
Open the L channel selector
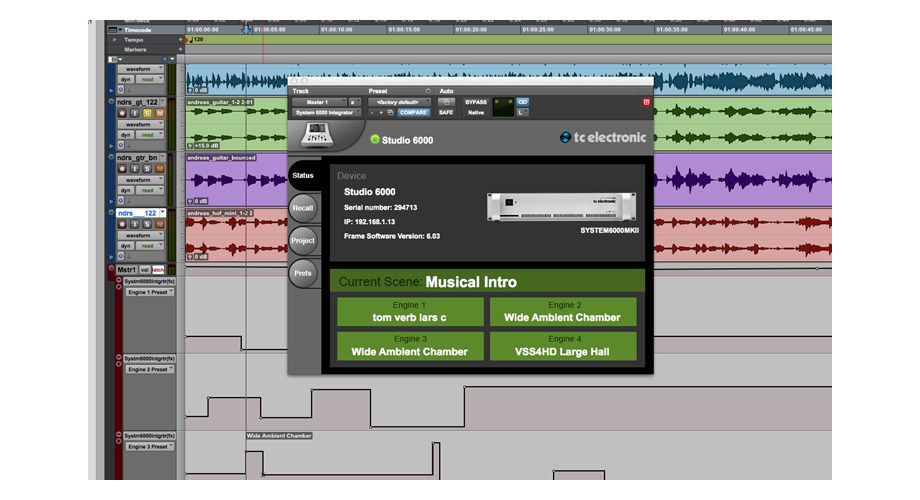(522, 113)
